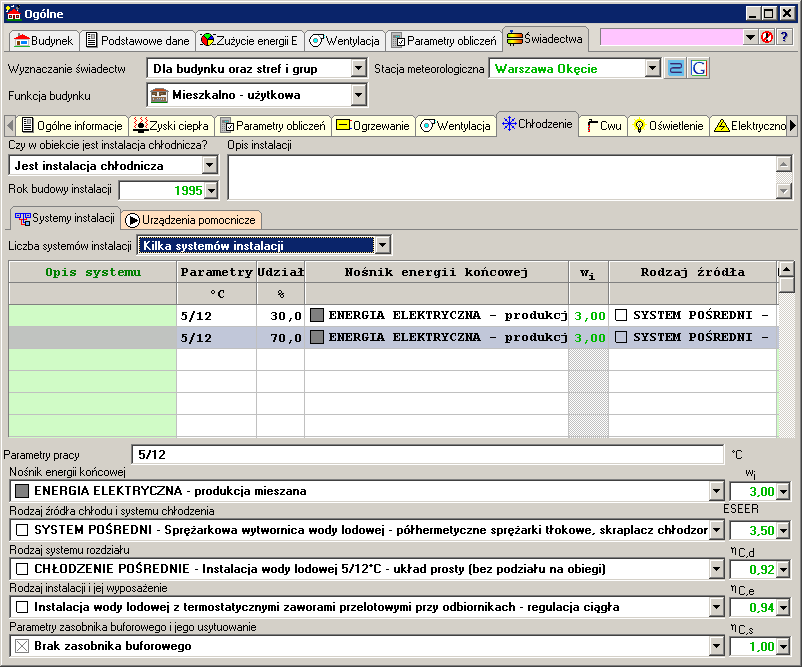Select the table row with 30,0 percent
This screenshot has width=802, height=667.
pos(393,316)
